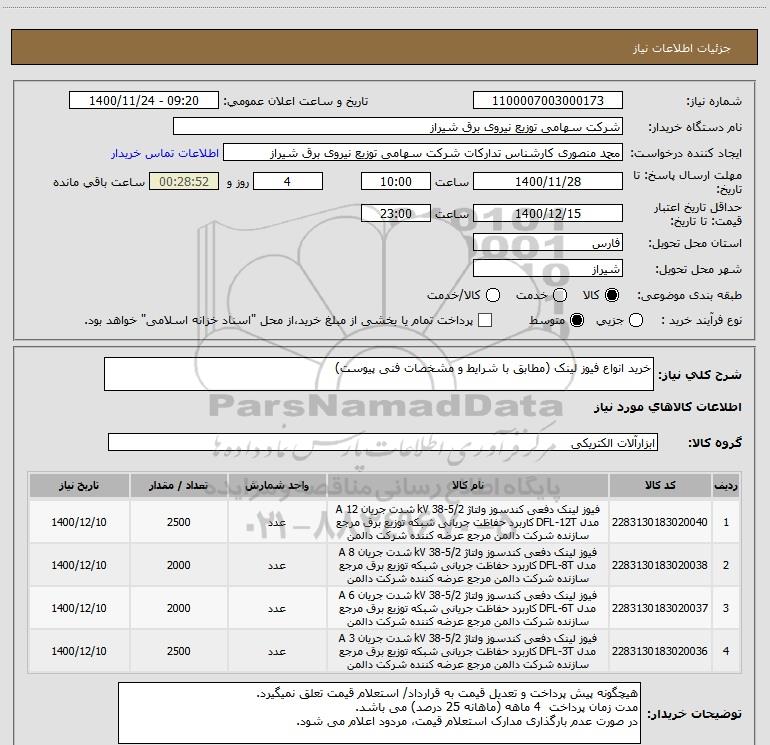
Task: Click the تعداد / مقدار column header
Action: tap(179, 485)
